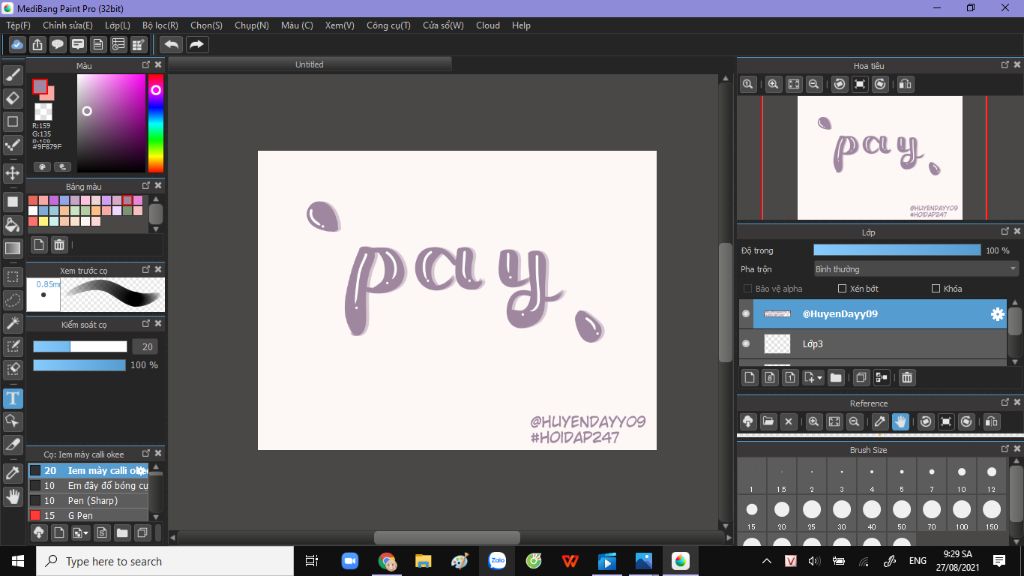Click the Select Pen tool icon
The width and height of the screenshot is (1024, 576).
(12, 346)
